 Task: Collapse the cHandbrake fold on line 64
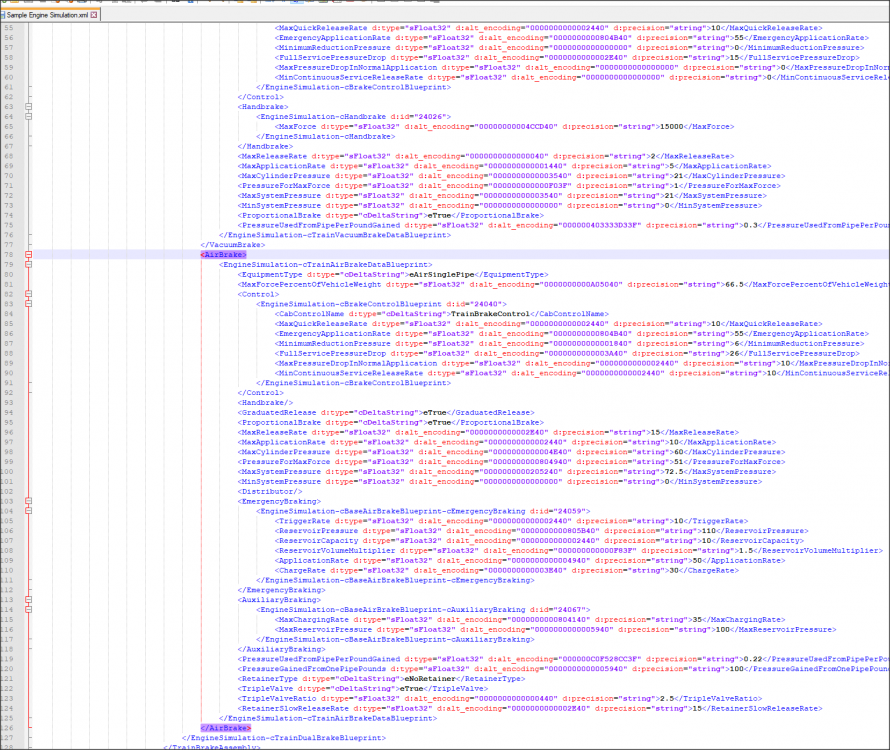tap(29, 117)
